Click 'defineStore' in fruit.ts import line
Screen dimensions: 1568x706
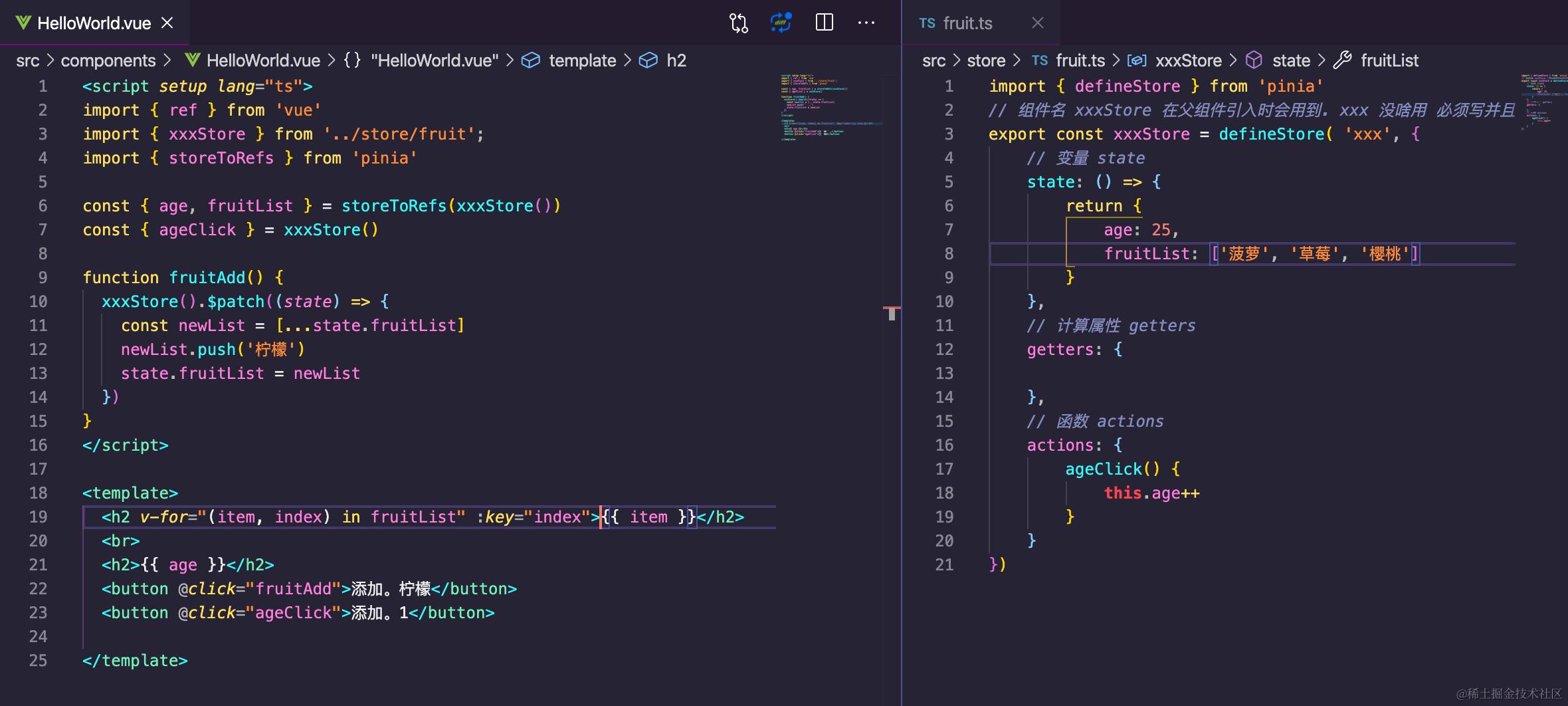pyautogui.click(x=1127, y=86)
